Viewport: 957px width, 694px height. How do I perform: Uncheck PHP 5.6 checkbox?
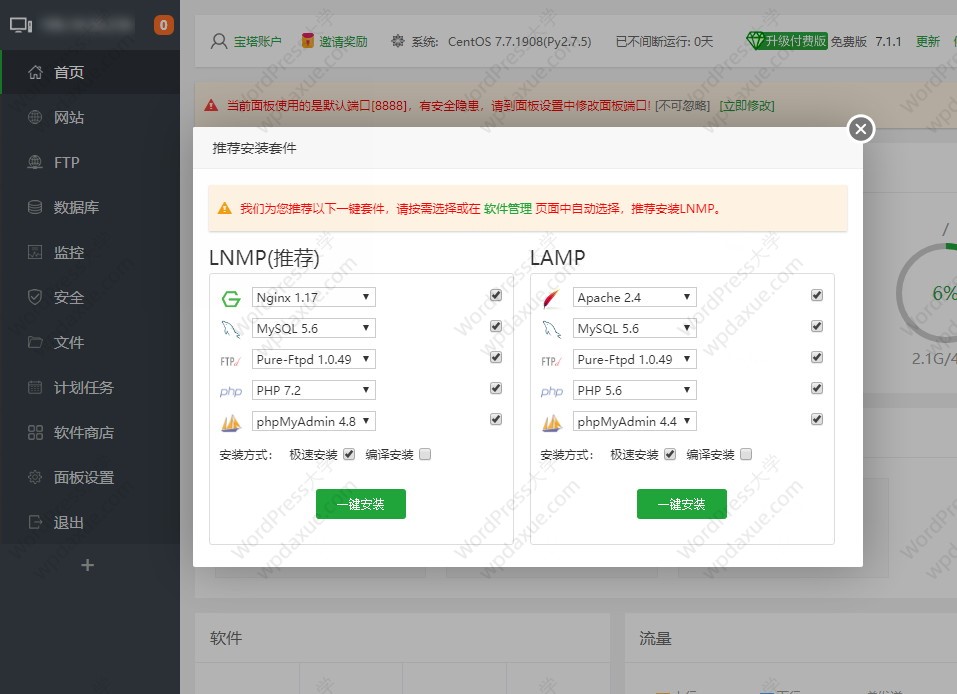(x=817, y=388)
